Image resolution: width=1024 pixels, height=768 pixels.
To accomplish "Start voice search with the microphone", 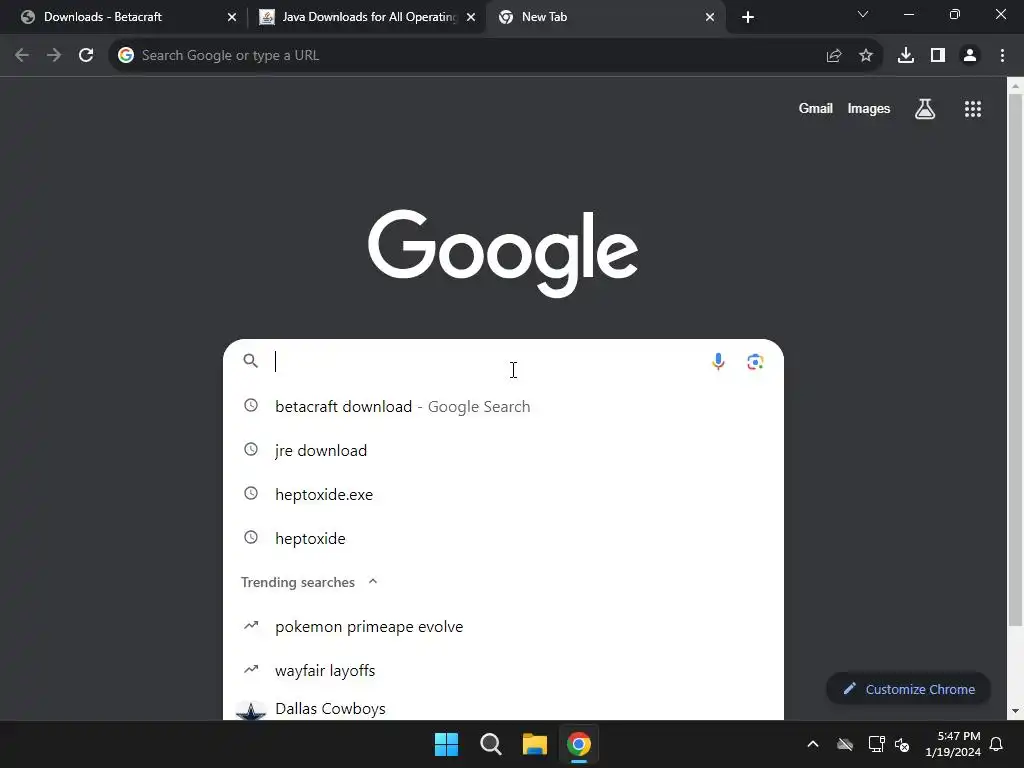I will coord(718,361).
